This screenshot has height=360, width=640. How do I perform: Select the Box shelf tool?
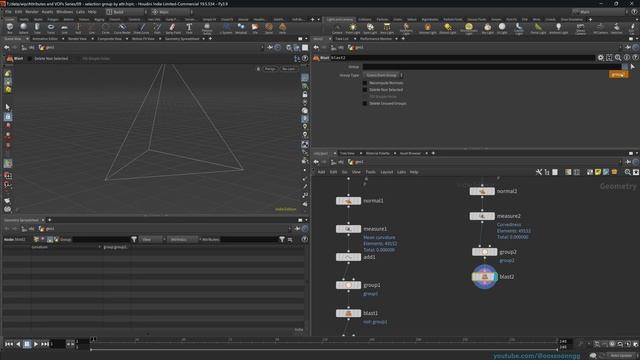(10, 28)
